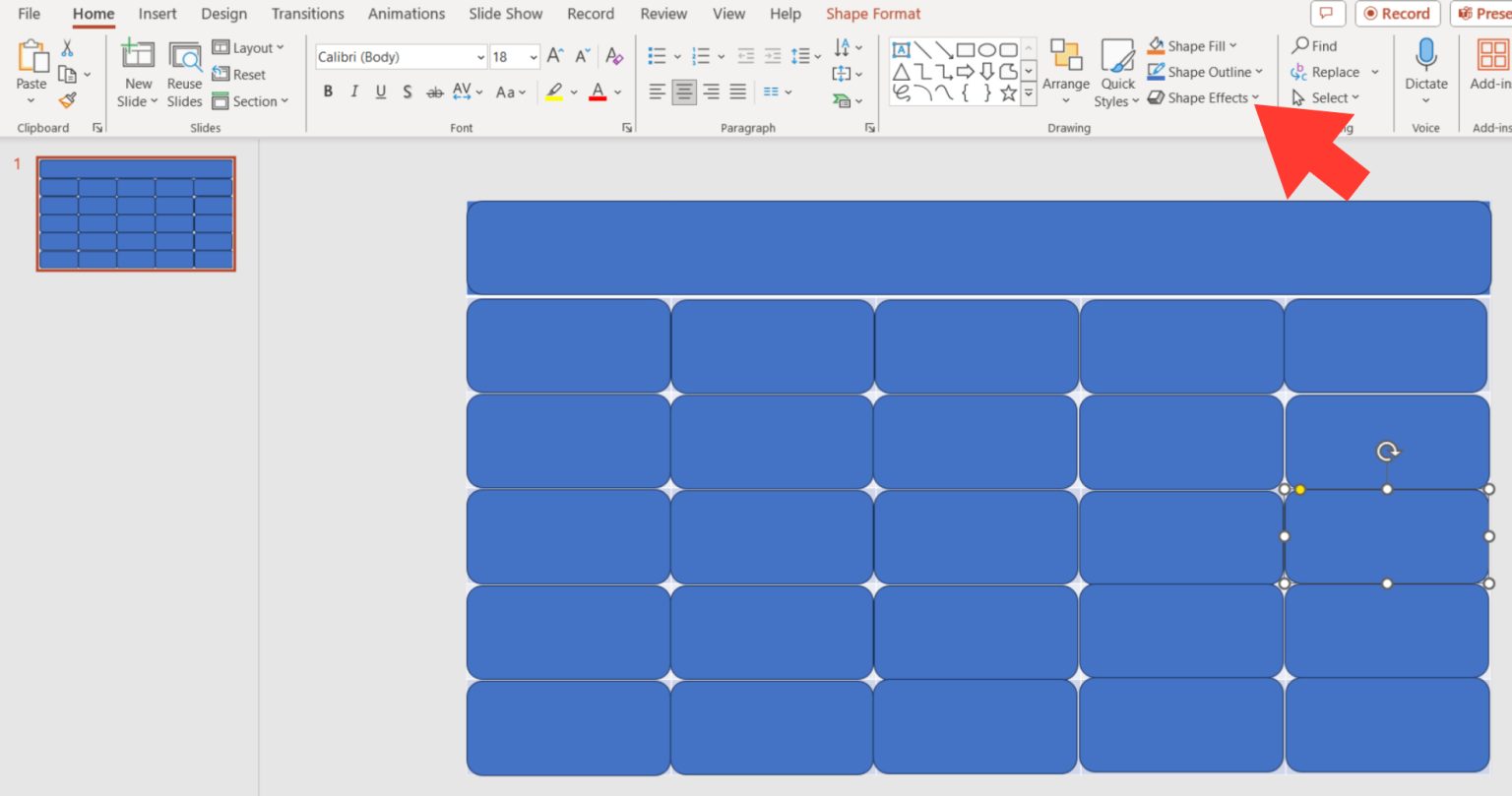
Task: Select slide 1 thumbnail in the panel
Action: pos(135,212)
